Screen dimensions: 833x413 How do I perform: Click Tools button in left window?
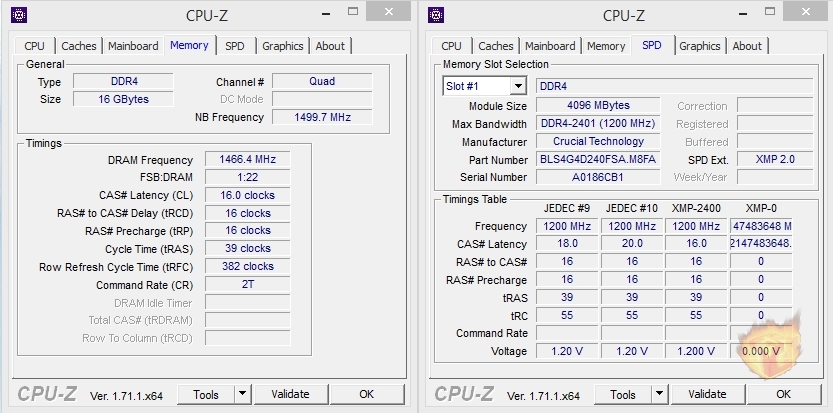(x=206, y=394)
